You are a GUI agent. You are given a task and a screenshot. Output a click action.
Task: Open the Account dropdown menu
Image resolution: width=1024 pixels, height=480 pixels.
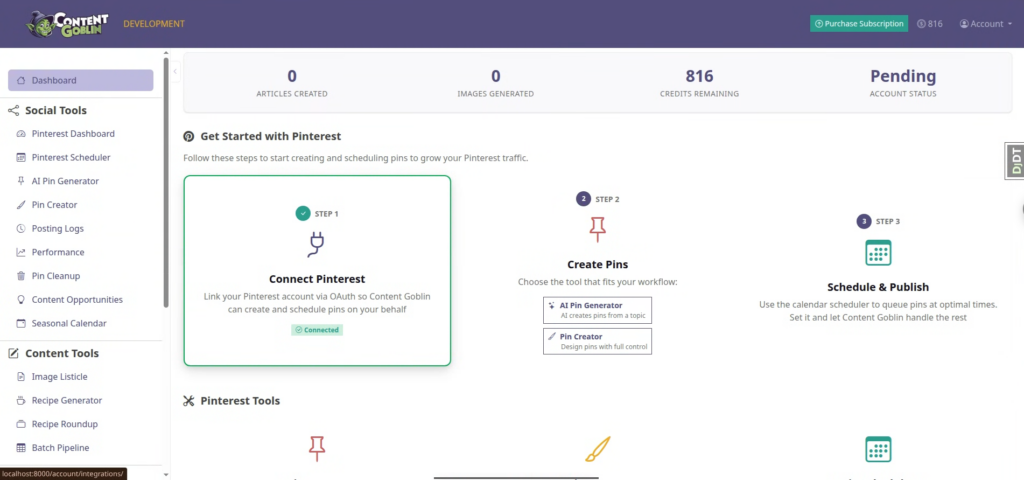[985, 24]
